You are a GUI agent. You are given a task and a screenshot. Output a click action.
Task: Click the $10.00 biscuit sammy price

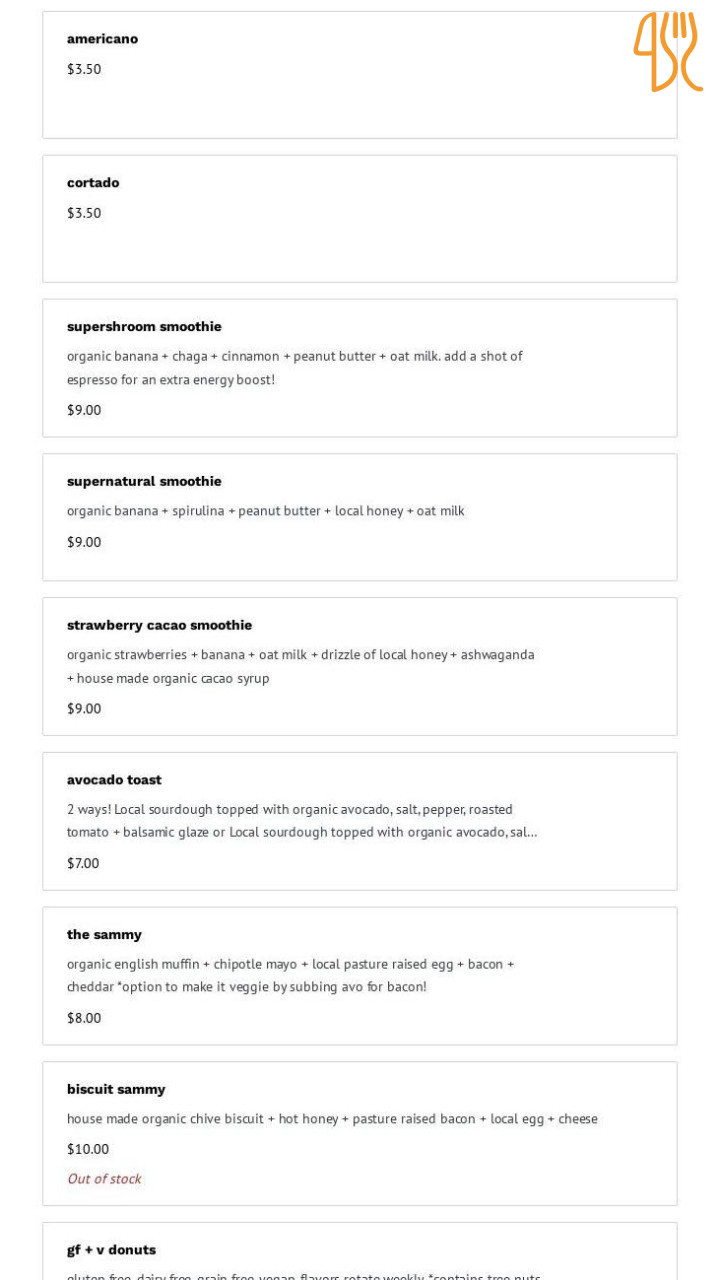[88, 1149]
